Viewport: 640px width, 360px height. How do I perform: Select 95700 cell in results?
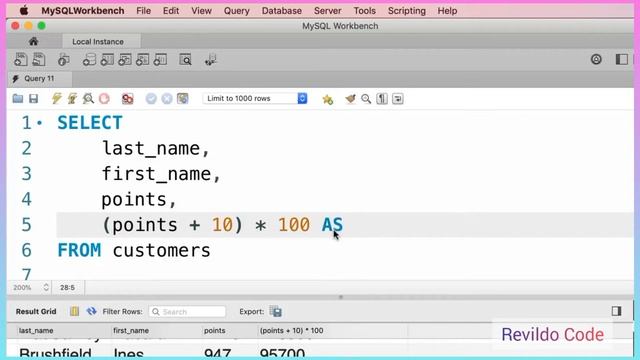[x=282, y=353]
